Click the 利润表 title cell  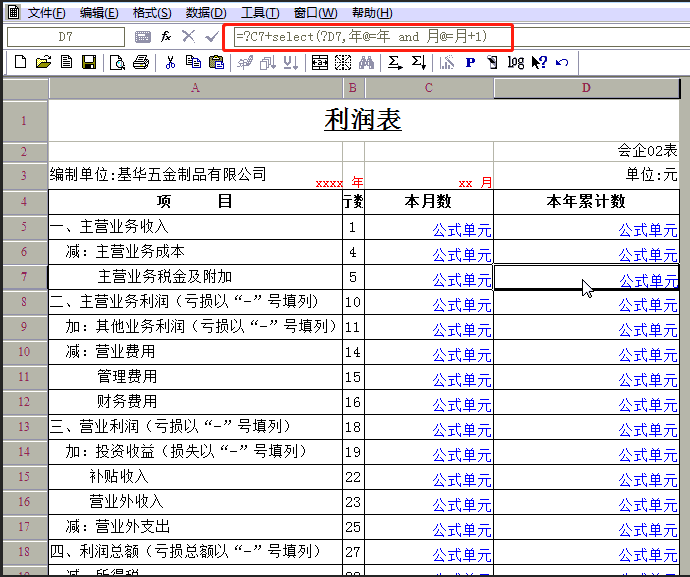[x=363, y=120]
